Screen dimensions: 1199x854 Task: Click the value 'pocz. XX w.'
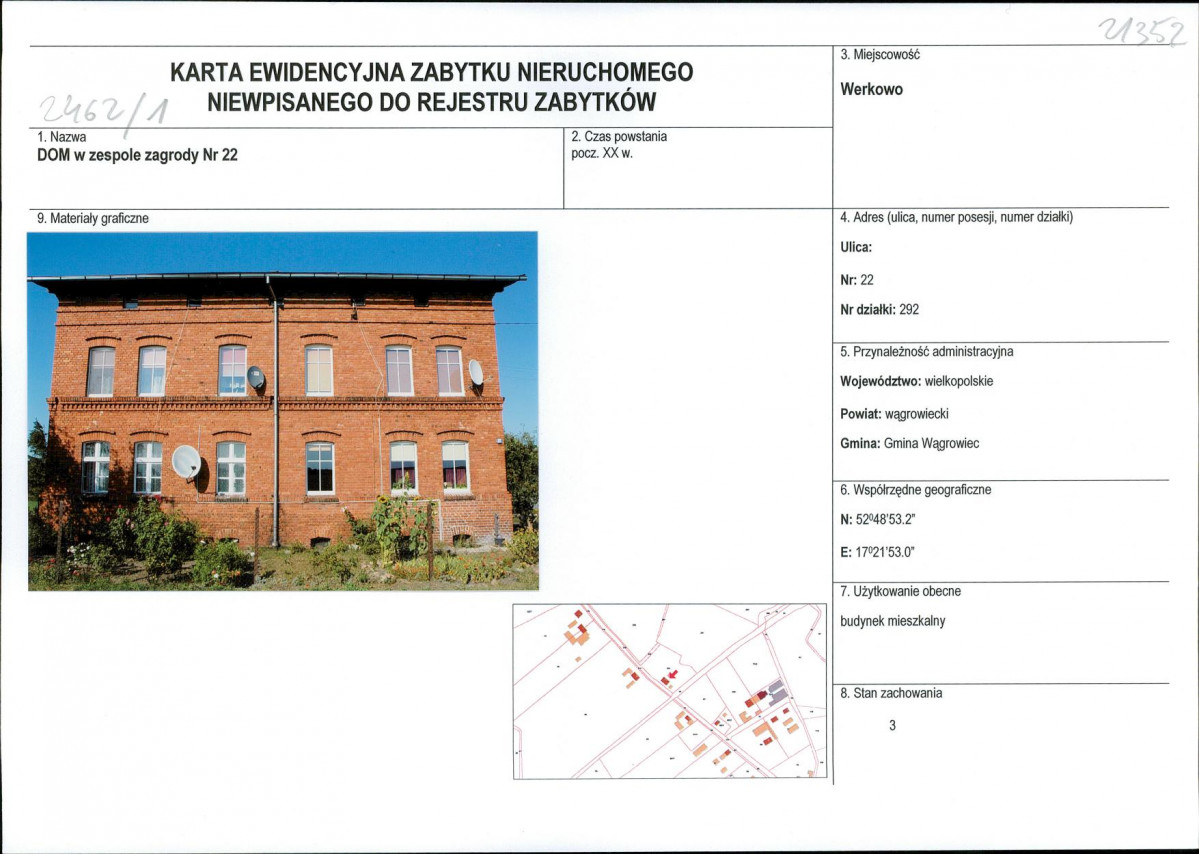click(x=602, y=153)
